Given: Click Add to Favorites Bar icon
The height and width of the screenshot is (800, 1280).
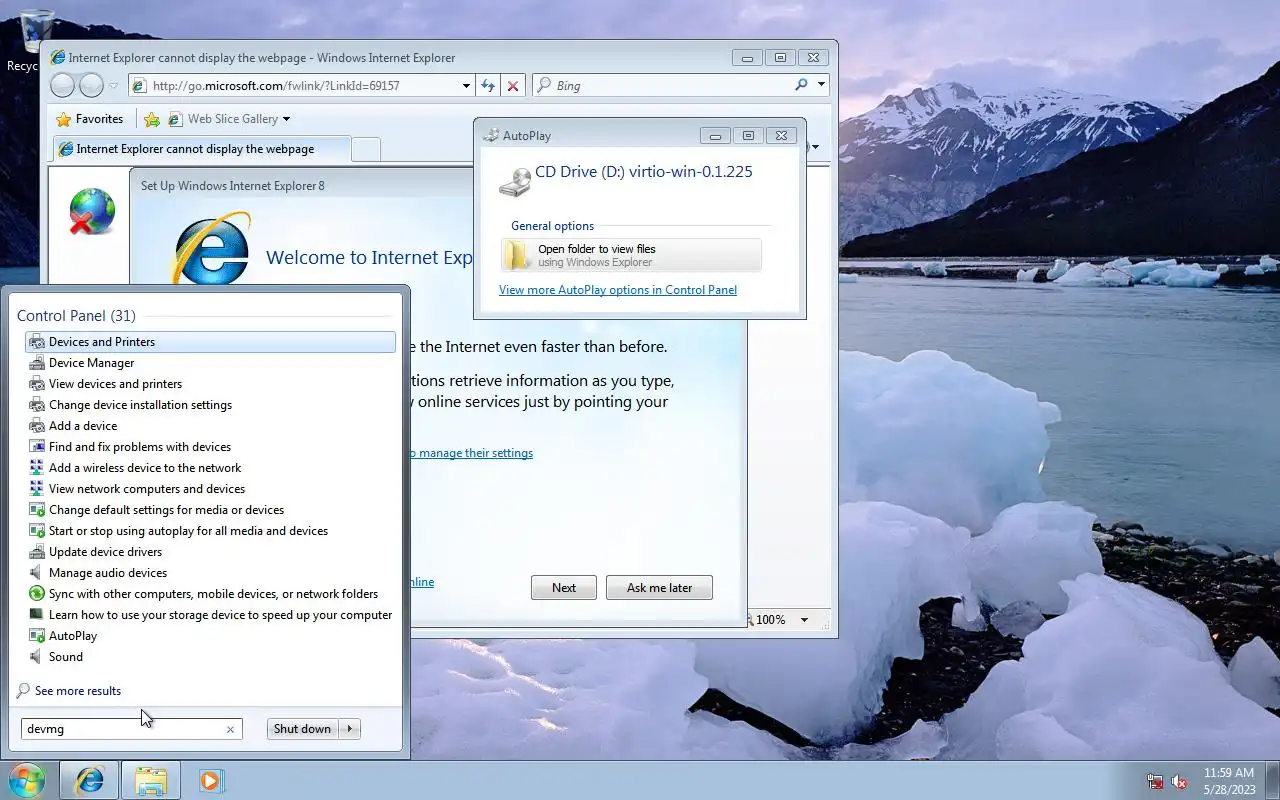Looking at the screenshot, I should point(152,119).
